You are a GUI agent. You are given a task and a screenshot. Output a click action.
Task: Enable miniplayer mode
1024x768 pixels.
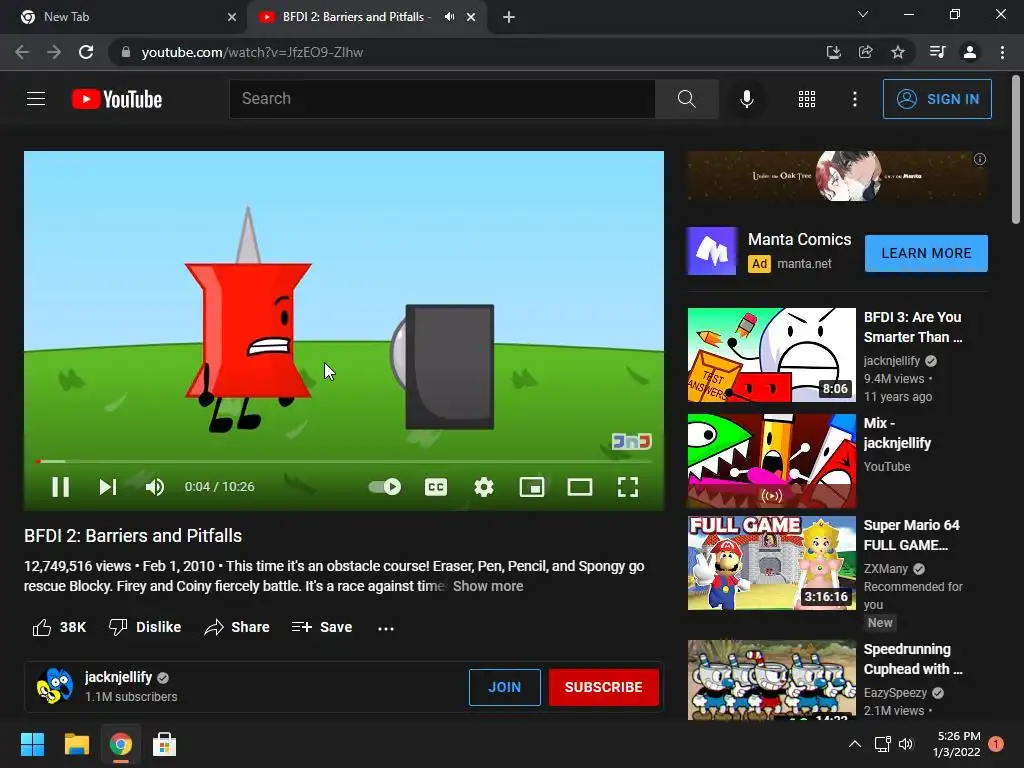tap(532, 487)
